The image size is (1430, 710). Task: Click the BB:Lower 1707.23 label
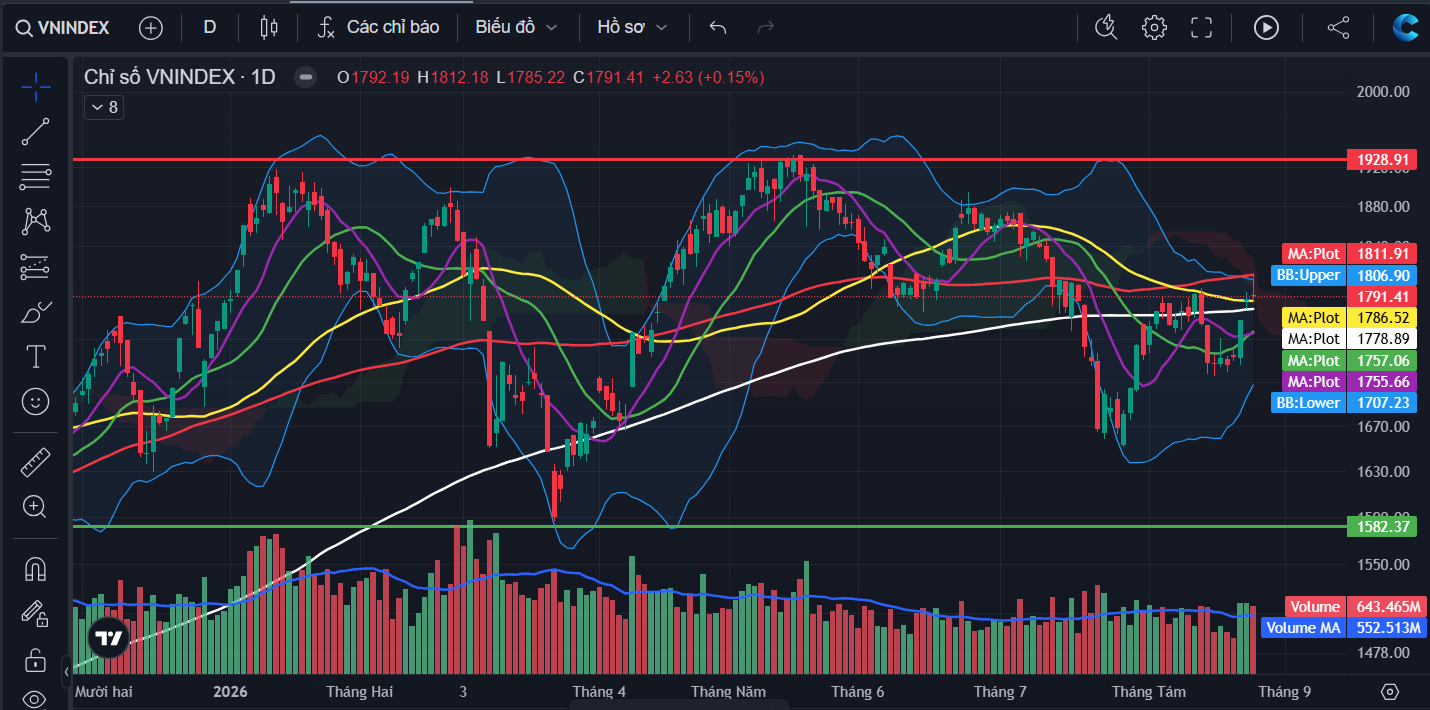(x=1345, y=402)
